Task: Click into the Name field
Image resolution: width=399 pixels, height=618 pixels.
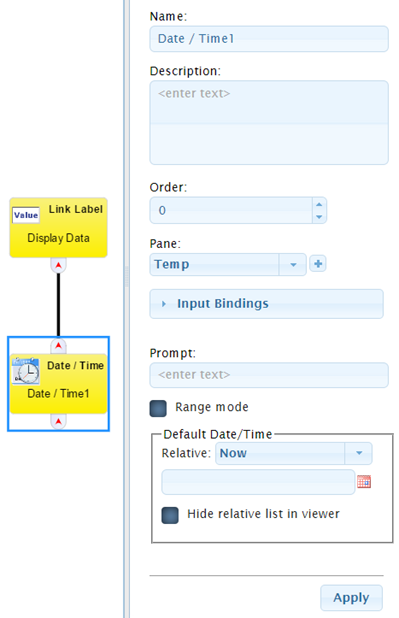Action: tap(269, 39)
